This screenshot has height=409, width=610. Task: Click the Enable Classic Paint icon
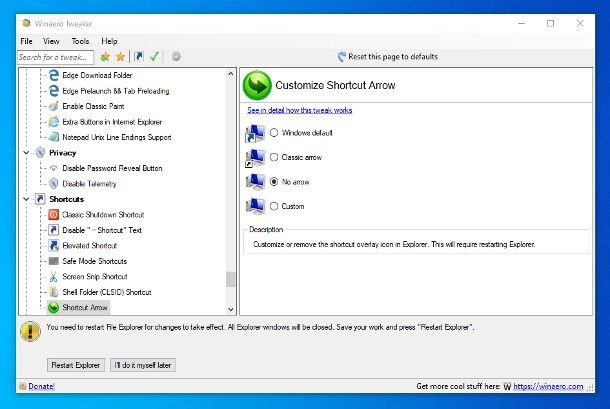54,106
